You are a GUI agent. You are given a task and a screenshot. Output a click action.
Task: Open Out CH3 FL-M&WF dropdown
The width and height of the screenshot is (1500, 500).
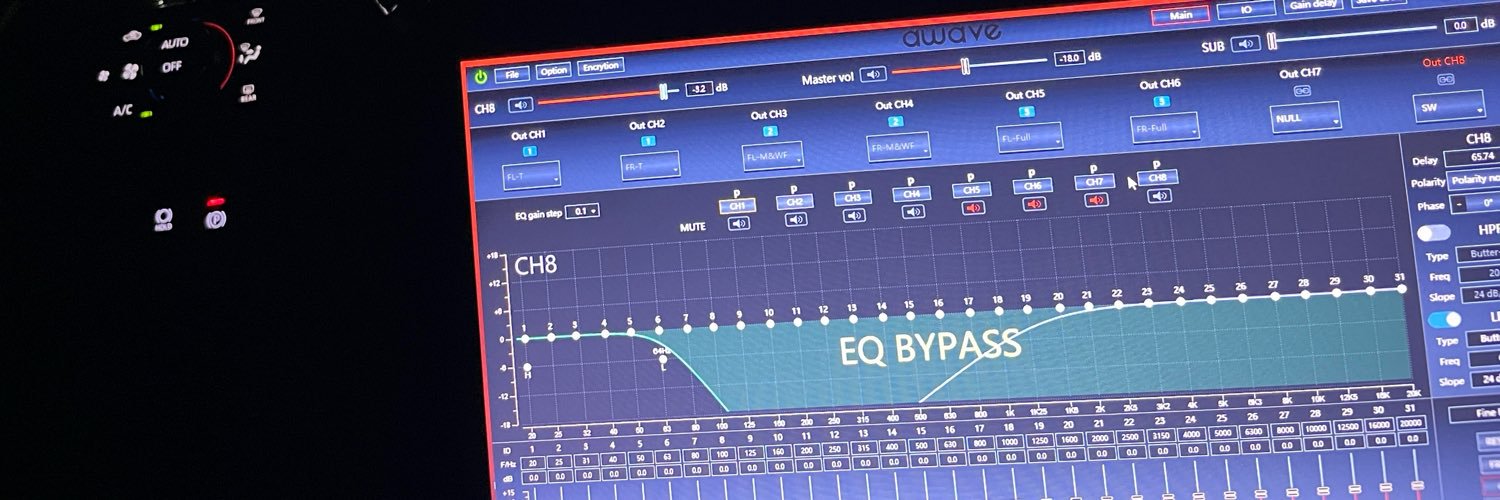tap(773, 155)
